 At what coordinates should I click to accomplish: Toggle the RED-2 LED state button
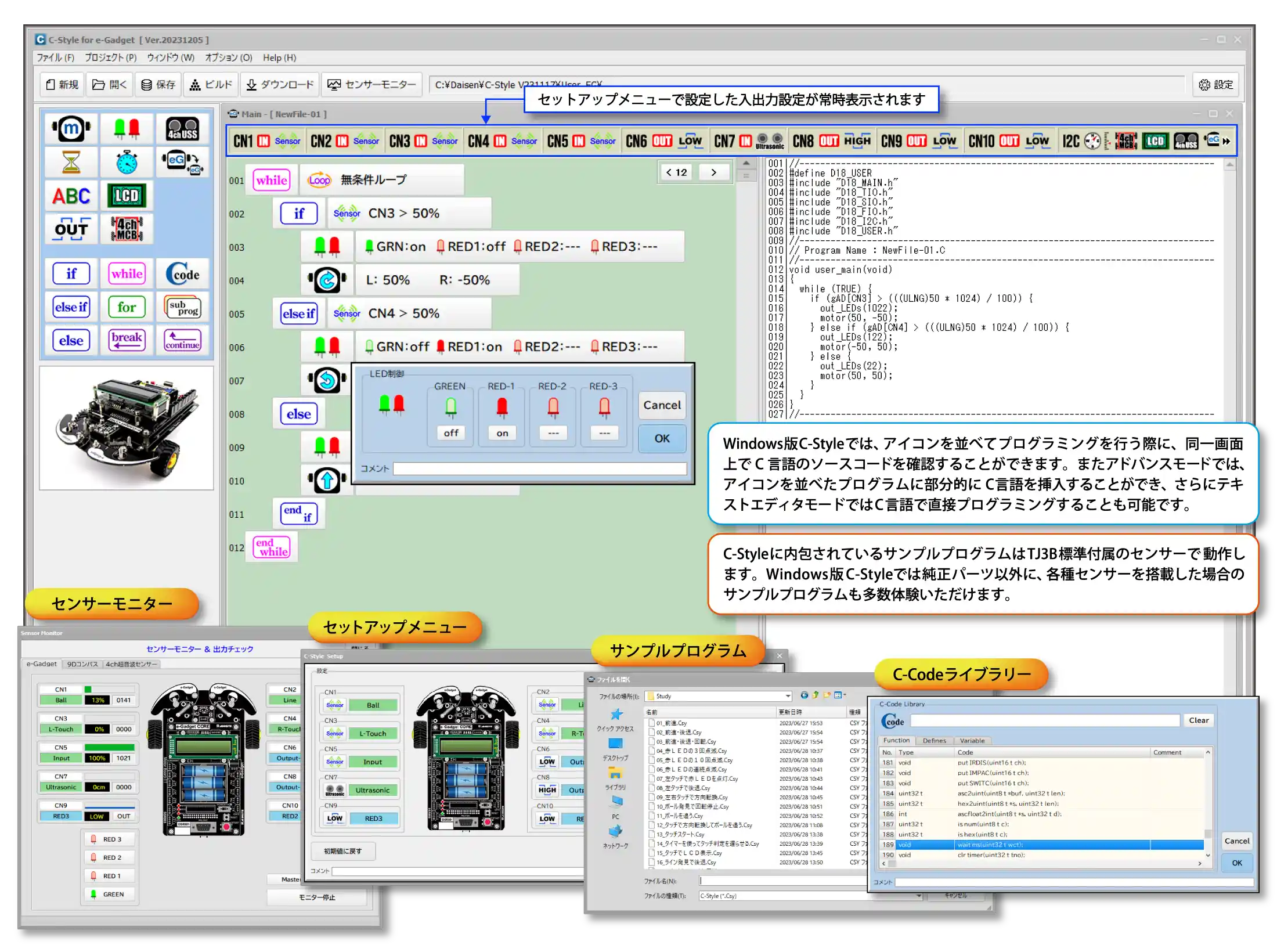(553, 433)
